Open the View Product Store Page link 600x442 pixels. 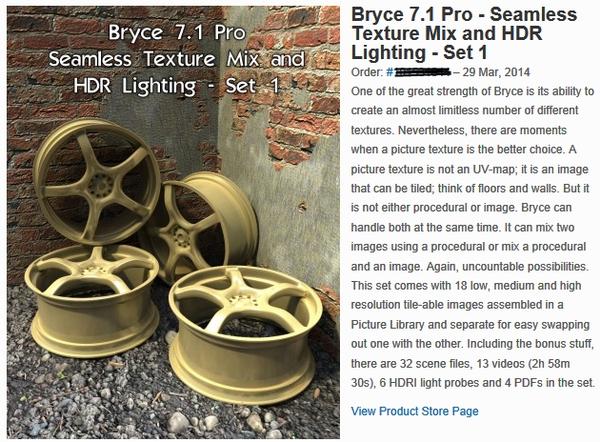[414, 411]
